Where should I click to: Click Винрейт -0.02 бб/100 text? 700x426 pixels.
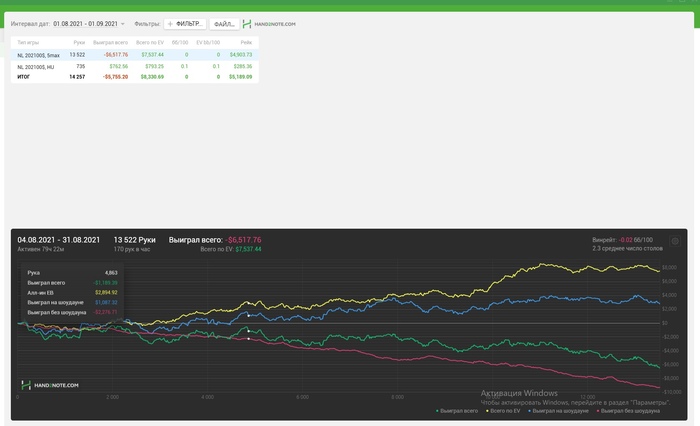coord(622,240)
